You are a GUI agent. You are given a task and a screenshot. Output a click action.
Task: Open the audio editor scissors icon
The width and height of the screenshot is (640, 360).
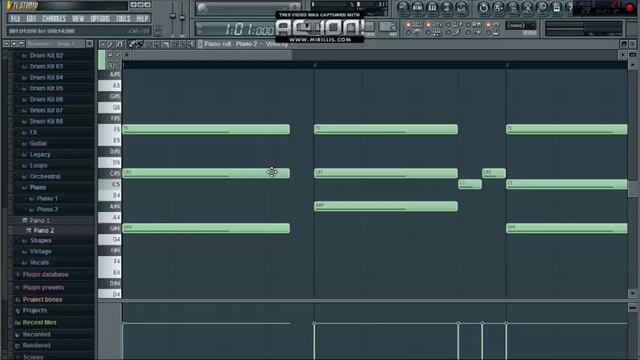[x=528, y=8]
